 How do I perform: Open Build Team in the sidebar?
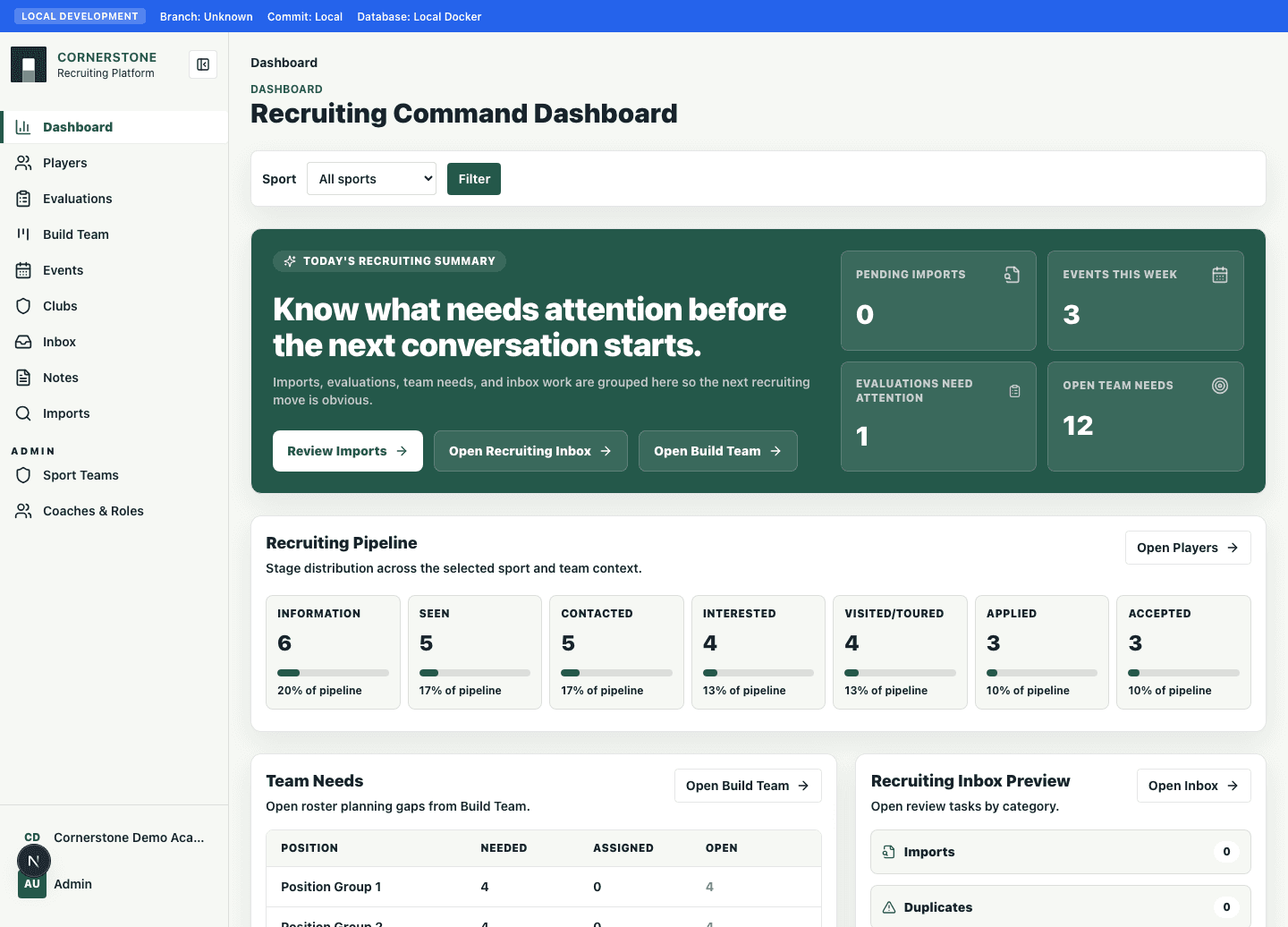click(114, 234)
